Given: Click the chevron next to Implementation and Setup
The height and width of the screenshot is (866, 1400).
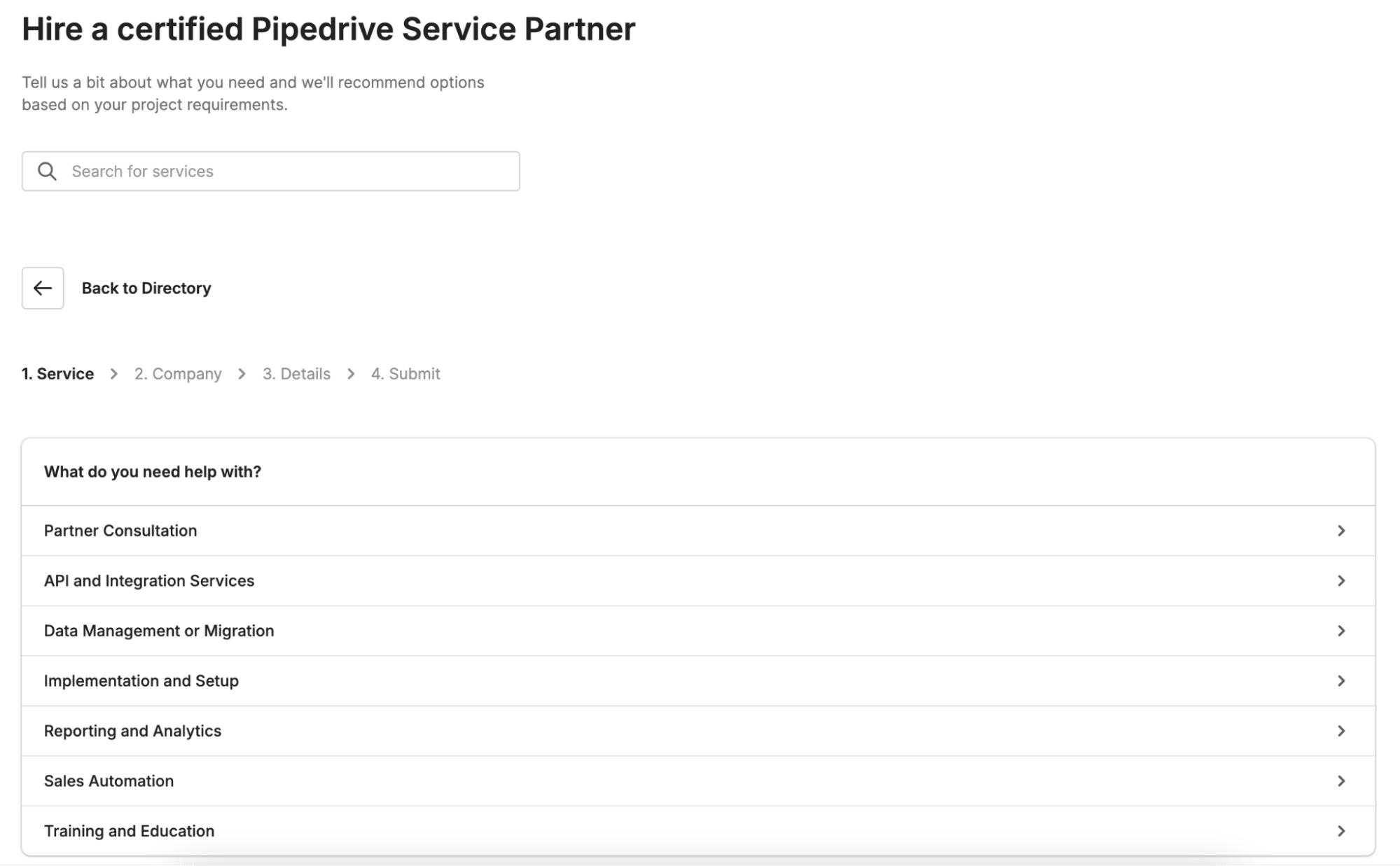Looking at the screenshot, I should click(1342, 680).
